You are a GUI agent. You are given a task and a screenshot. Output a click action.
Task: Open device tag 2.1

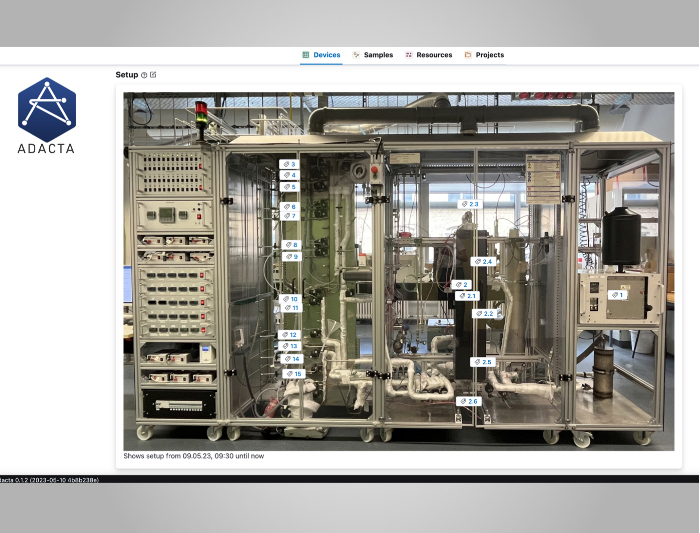click(x=467, y=296)
